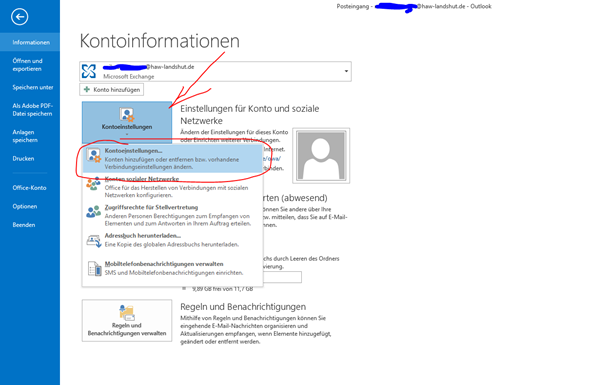This screenshot has width=605, height=385.
Task: Open Office-Konto in the sidebar
Action: click(30, 188)
